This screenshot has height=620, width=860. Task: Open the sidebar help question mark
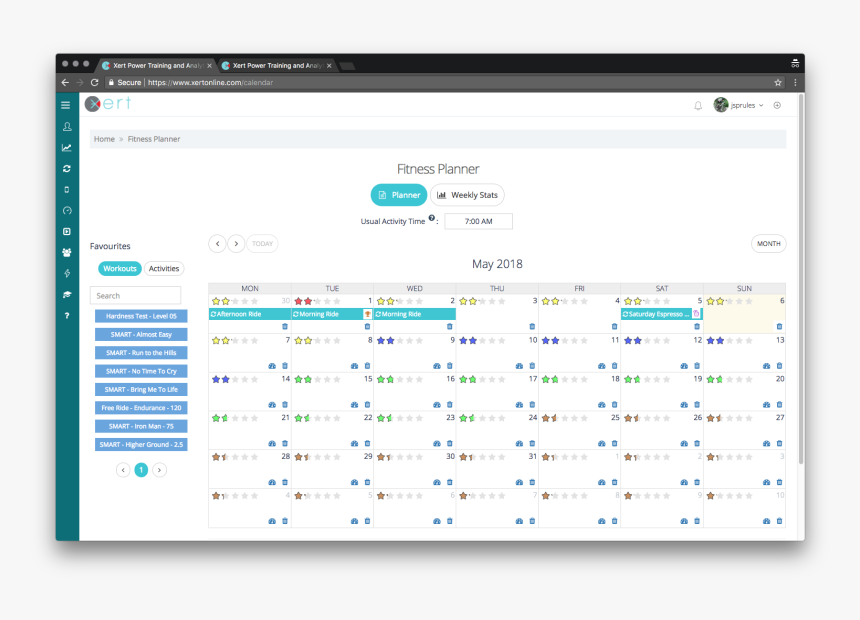click(x=66, y=315)
